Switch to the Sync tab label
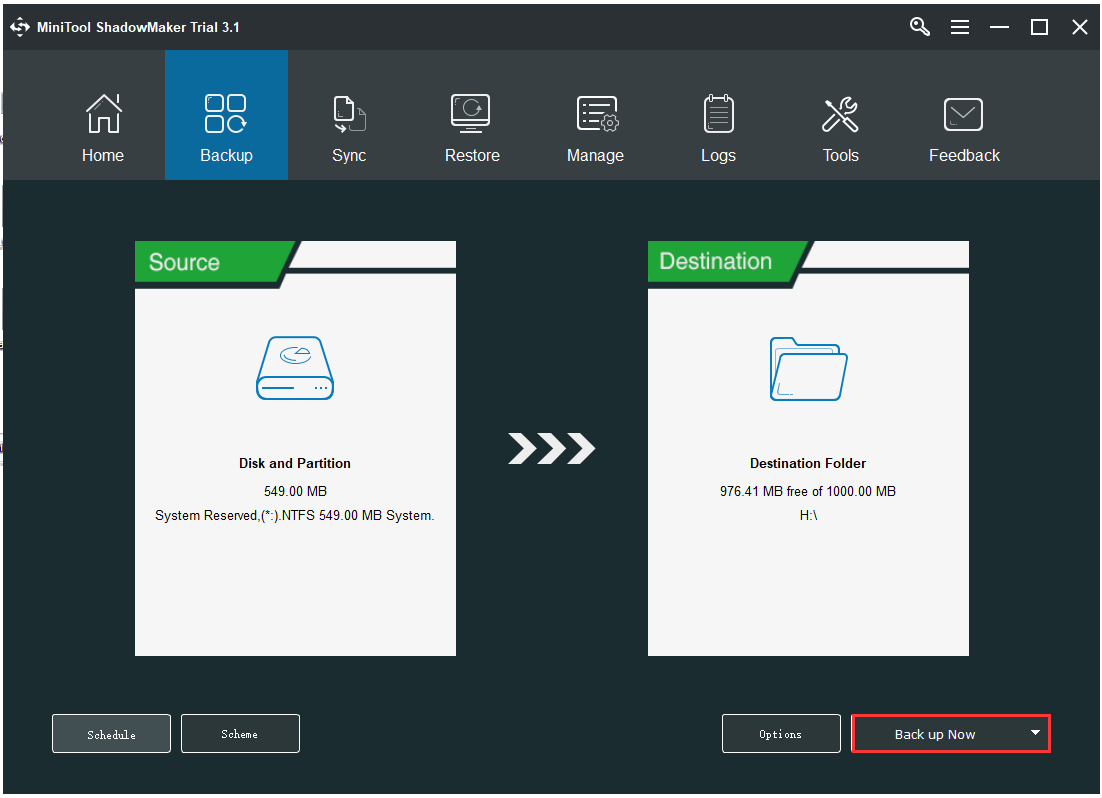 point(349,155)
